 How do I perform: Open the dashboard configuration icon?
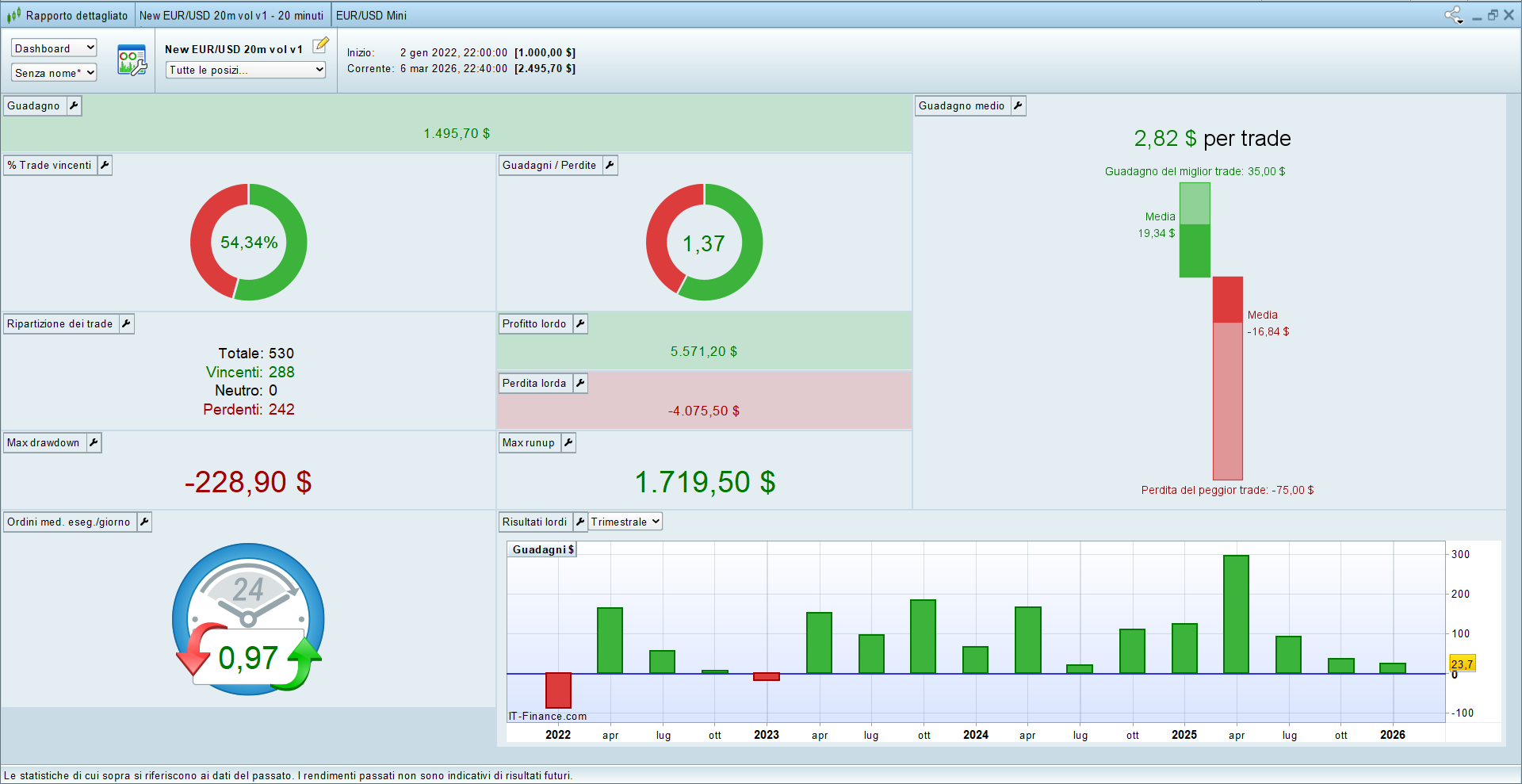(x=132, y=60)
